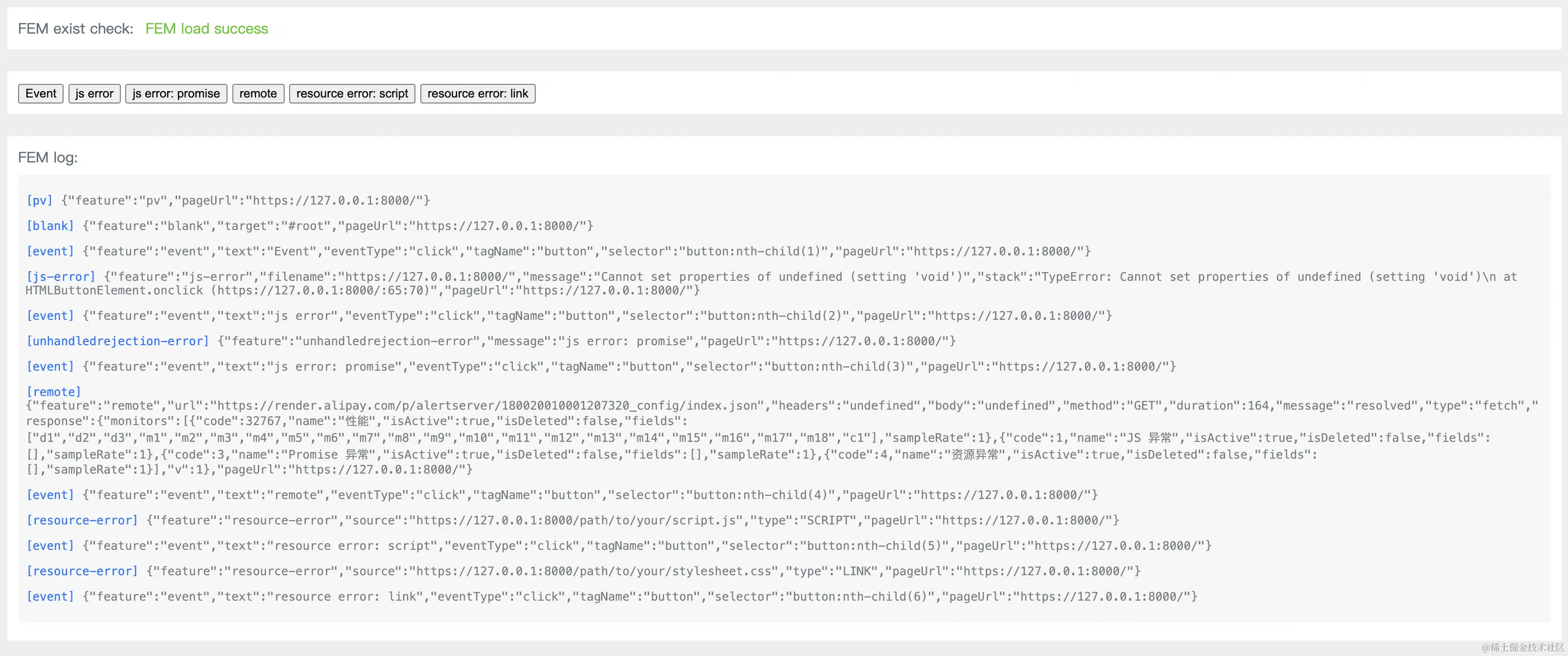Viewport: 1568px width, 656px height.
Task: Click the [unhandledrejection-error] log tag
Action: pos(117,341)
